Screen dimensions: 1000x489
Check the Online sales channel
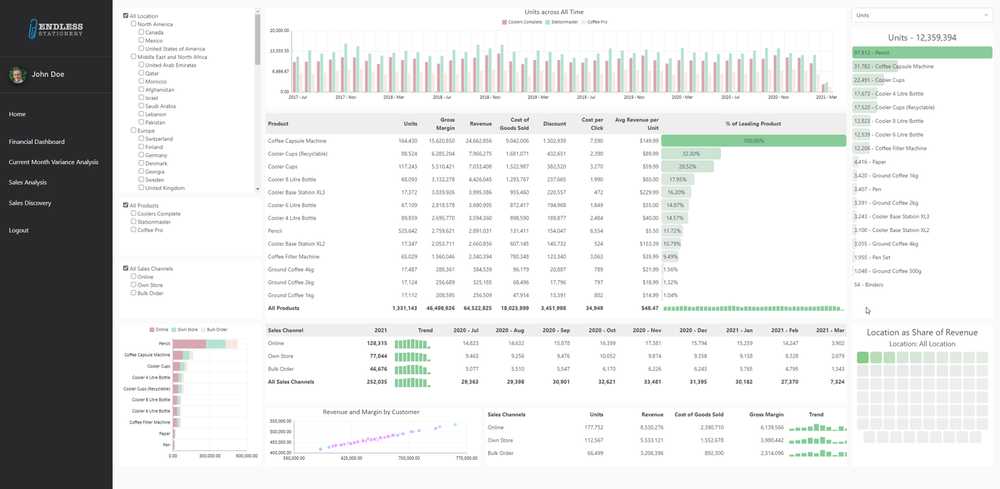click(133, 277)
